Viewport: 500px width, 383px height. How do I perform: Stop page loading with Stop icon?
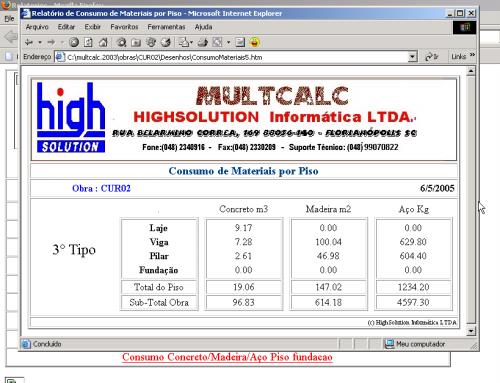(x=74, y=42)
